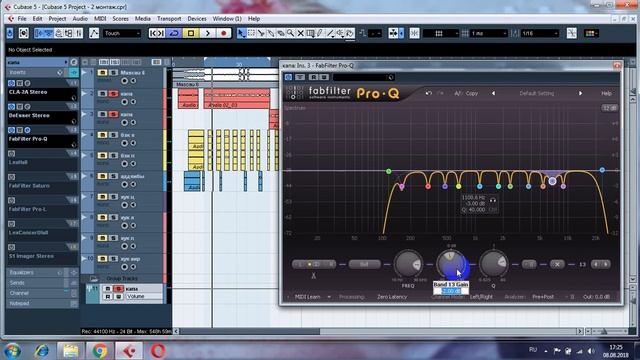This screenshot has height=360, width=640.
Task: Toggle power for CLA-2A Stereo insert
Action: point(11,83)
